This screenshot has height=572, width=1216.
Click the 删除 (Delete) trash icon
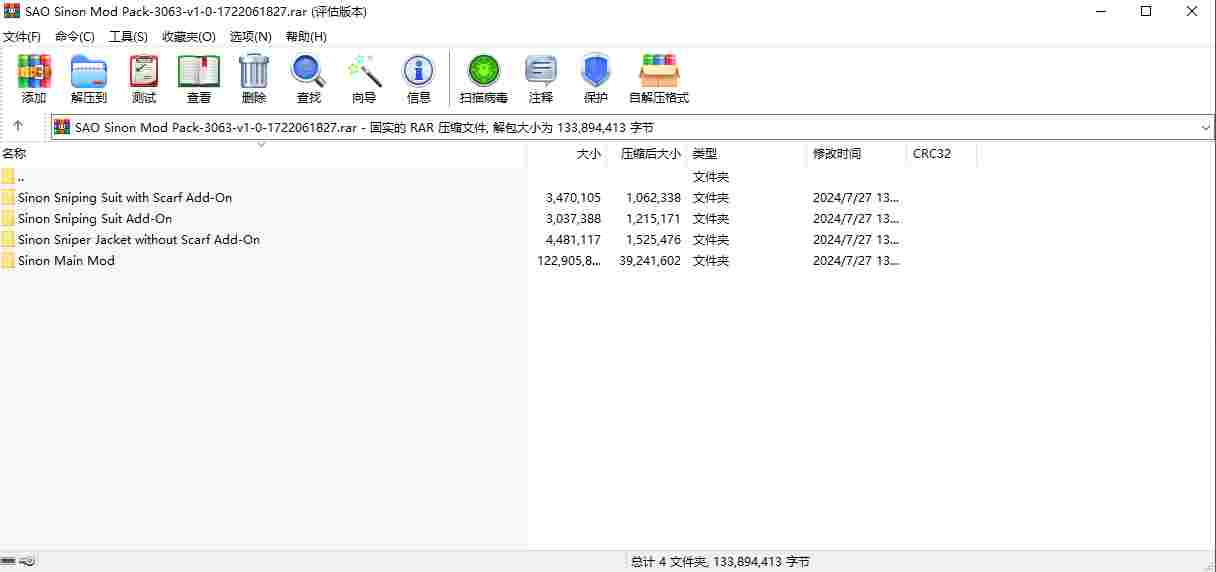point(254,71)
